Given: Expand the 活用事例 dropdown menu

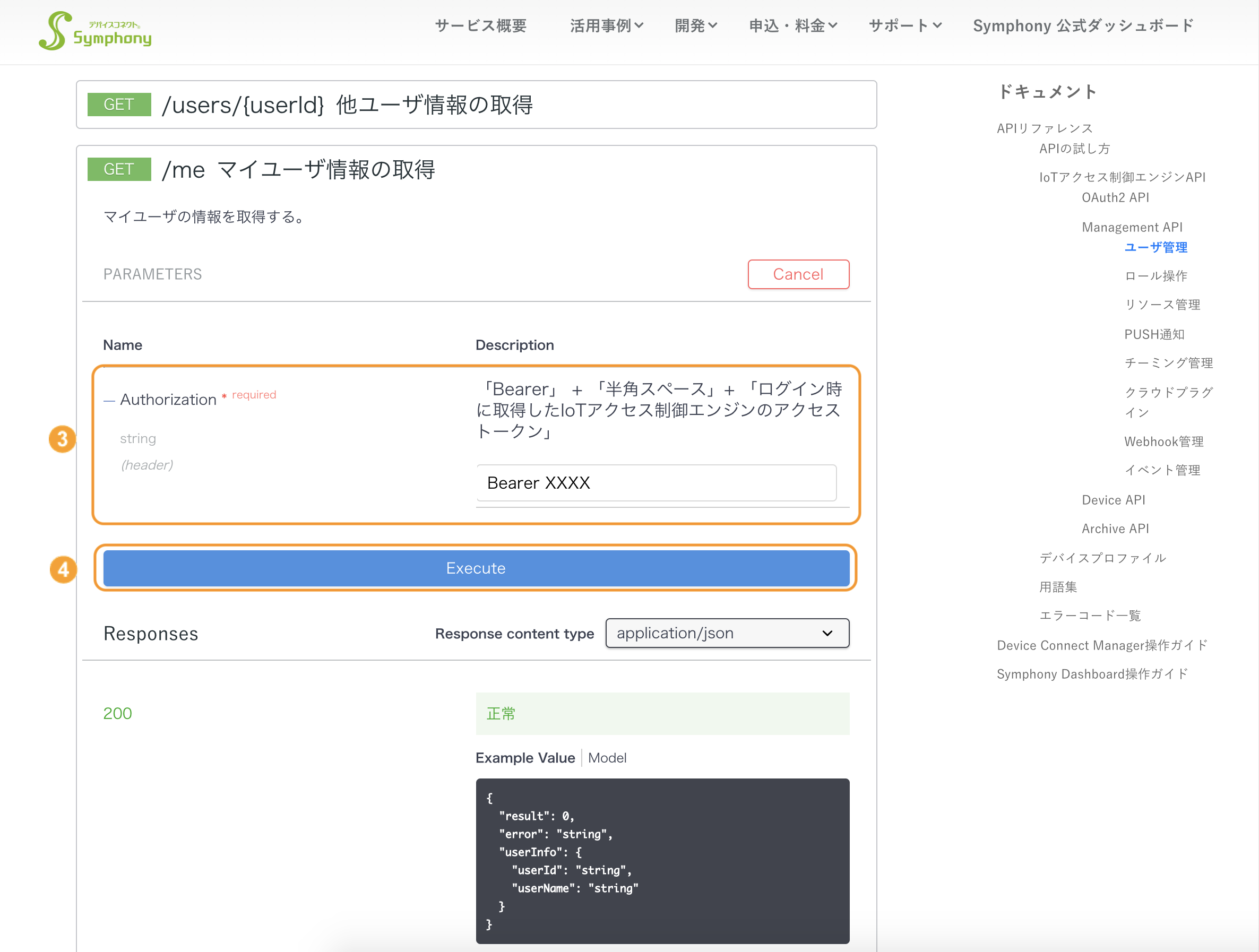Looking at the screenshot, I should pos(607,25).
